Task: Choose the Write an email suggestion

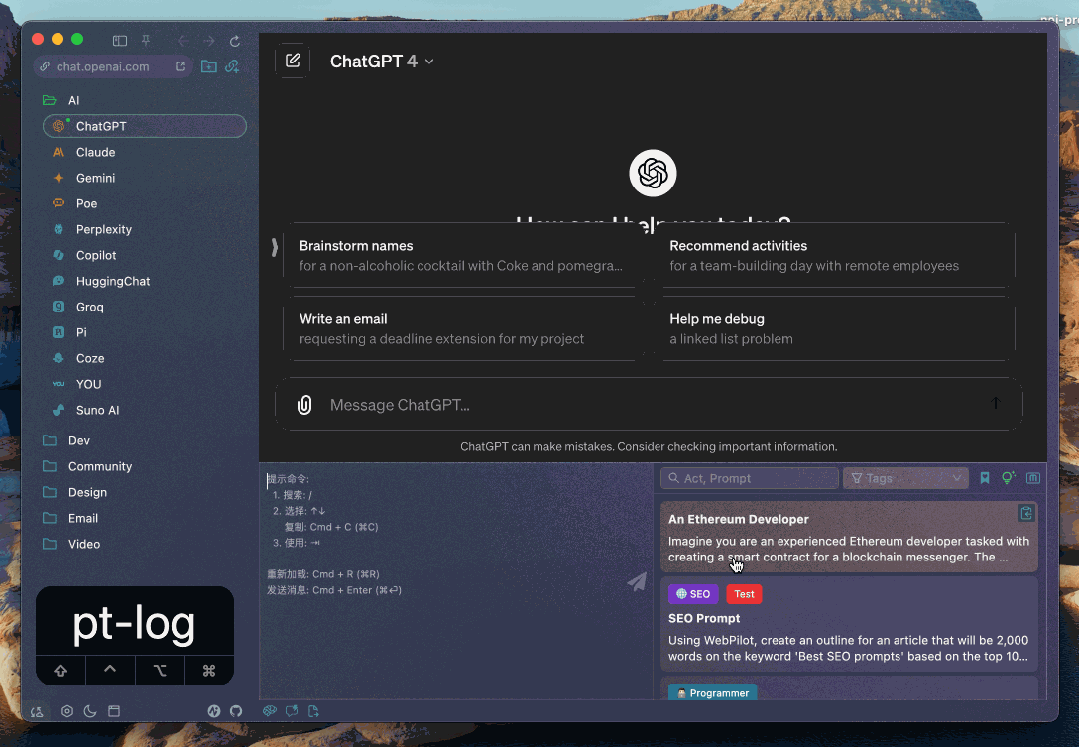Action: (460, 328)
